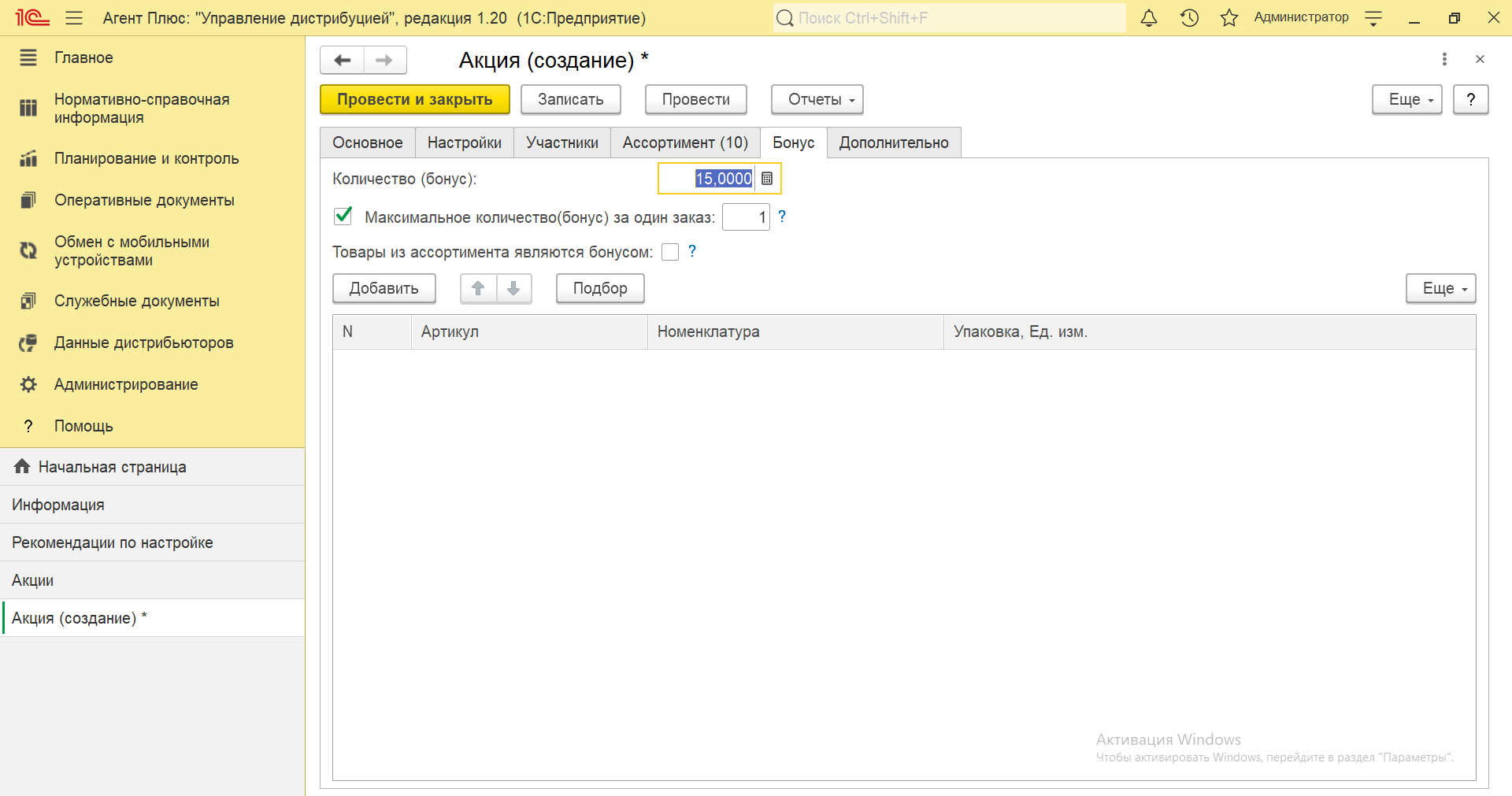Show hint for max bonus per order
1512x796 pixels.
782,216
